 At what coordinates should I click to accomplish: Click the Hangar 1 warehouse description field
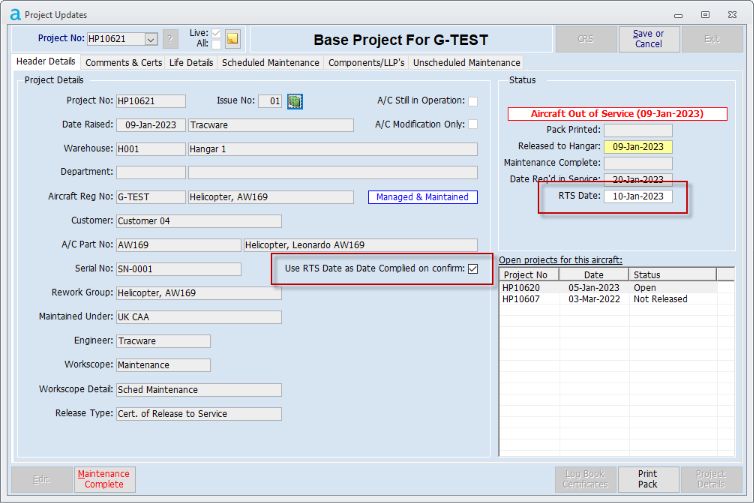(333, 149)
